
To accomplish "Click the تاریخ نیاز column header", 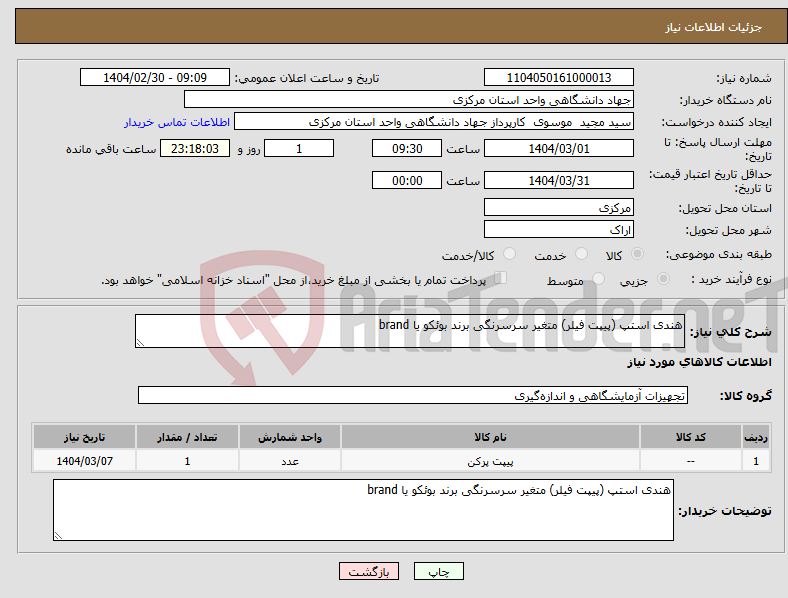I will (84, 437).
